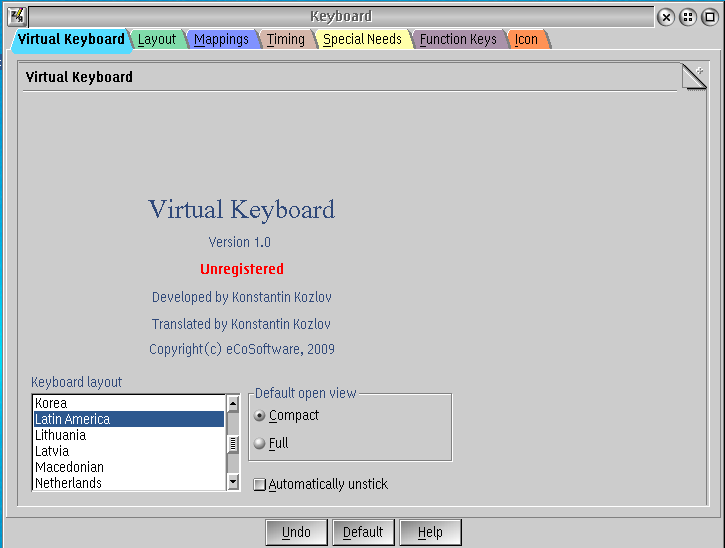Open the Special Needs tab

[362, 39]
